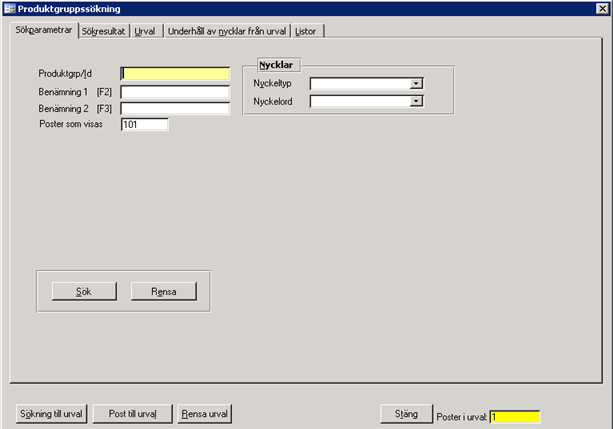Click the Post till urval button
613x429 pixels.
click(132, 413)
